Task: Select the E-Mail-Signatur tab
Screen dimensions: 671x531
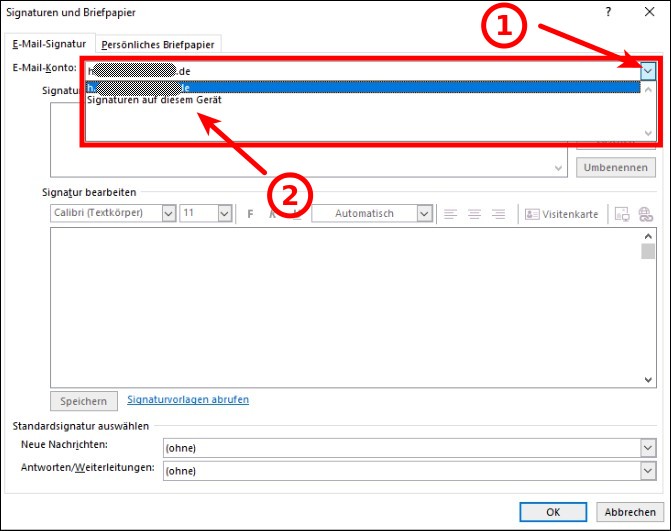Action: [49, 44]
